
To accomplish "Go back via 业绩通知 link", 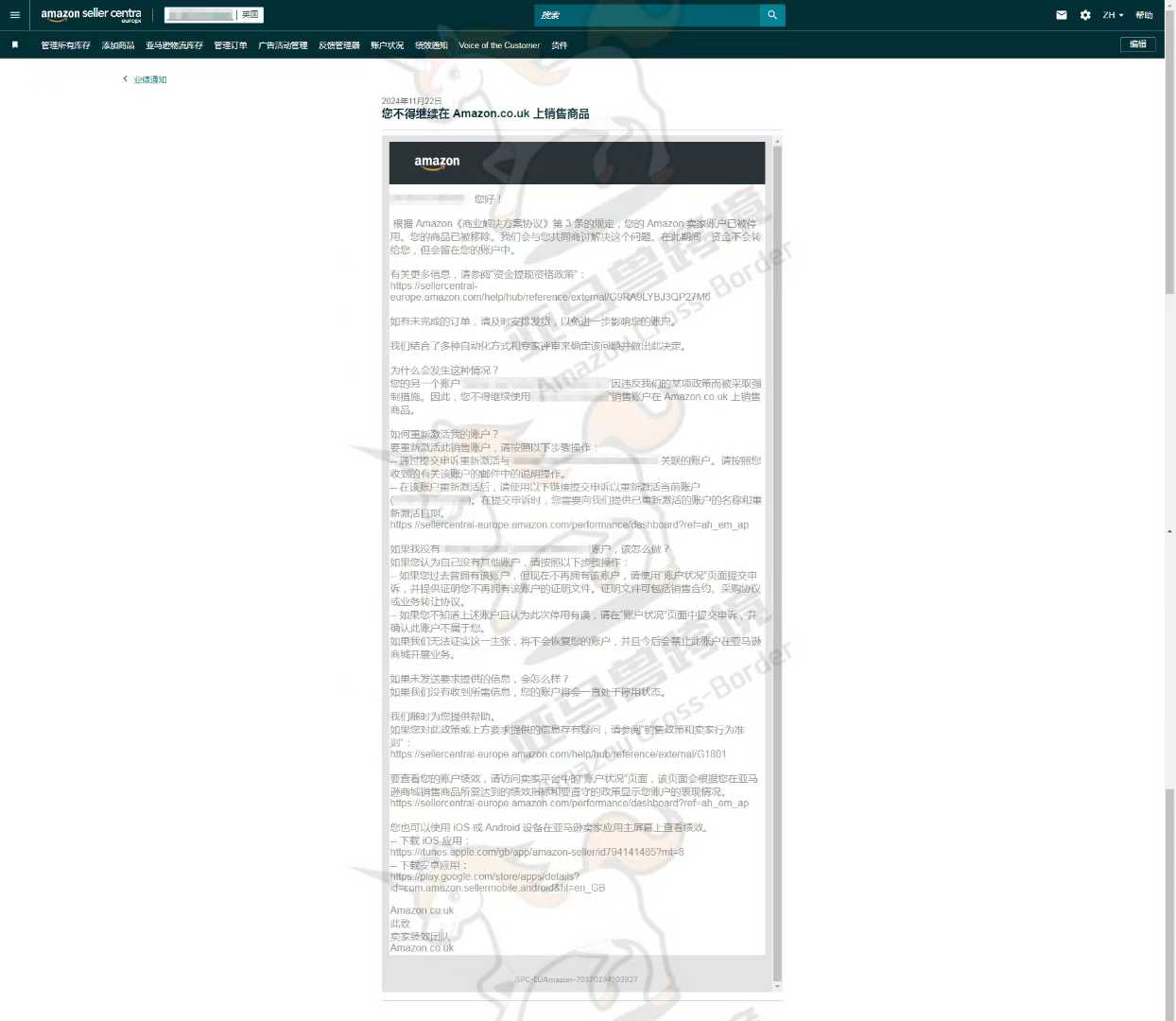I will pos(150,79).
